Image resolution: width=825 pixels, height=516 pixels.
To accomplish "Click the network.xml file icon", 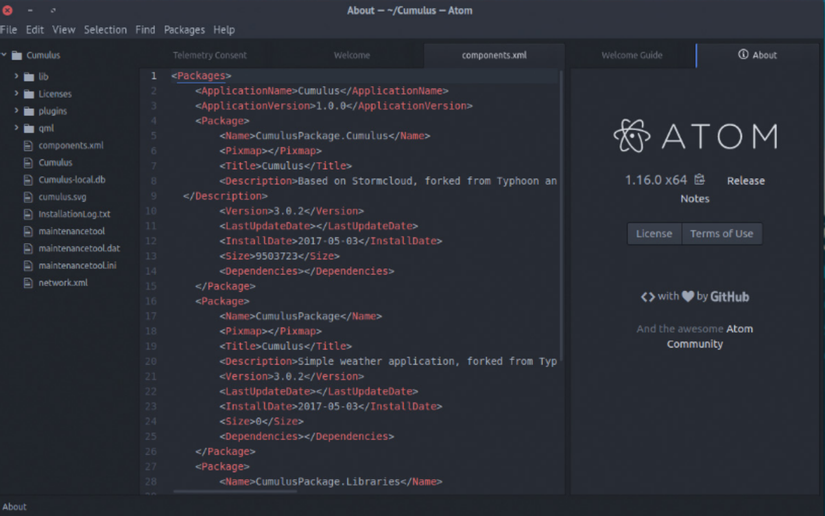I will 28,283.
